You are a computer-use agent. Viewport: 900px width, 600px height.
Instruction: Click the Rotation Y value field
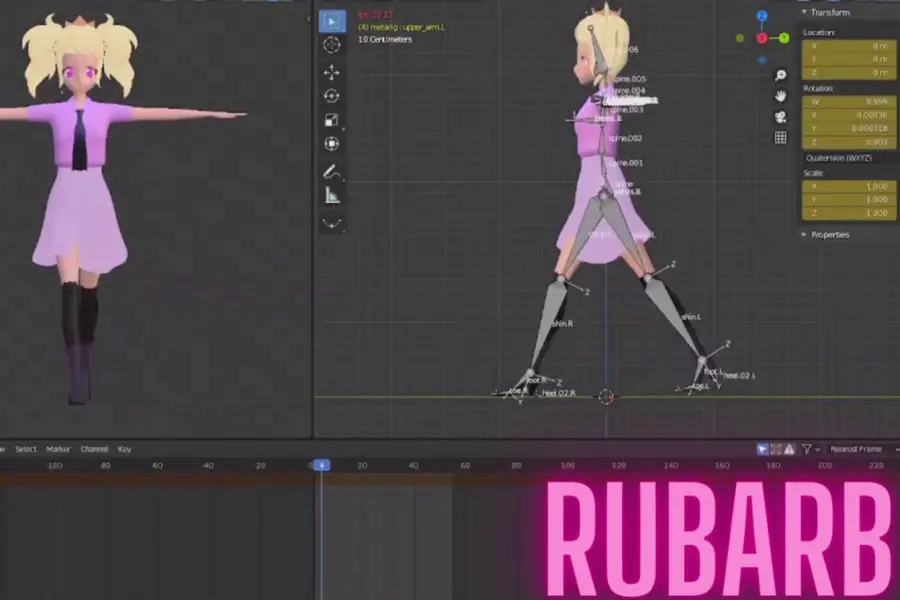pos(849,129)
